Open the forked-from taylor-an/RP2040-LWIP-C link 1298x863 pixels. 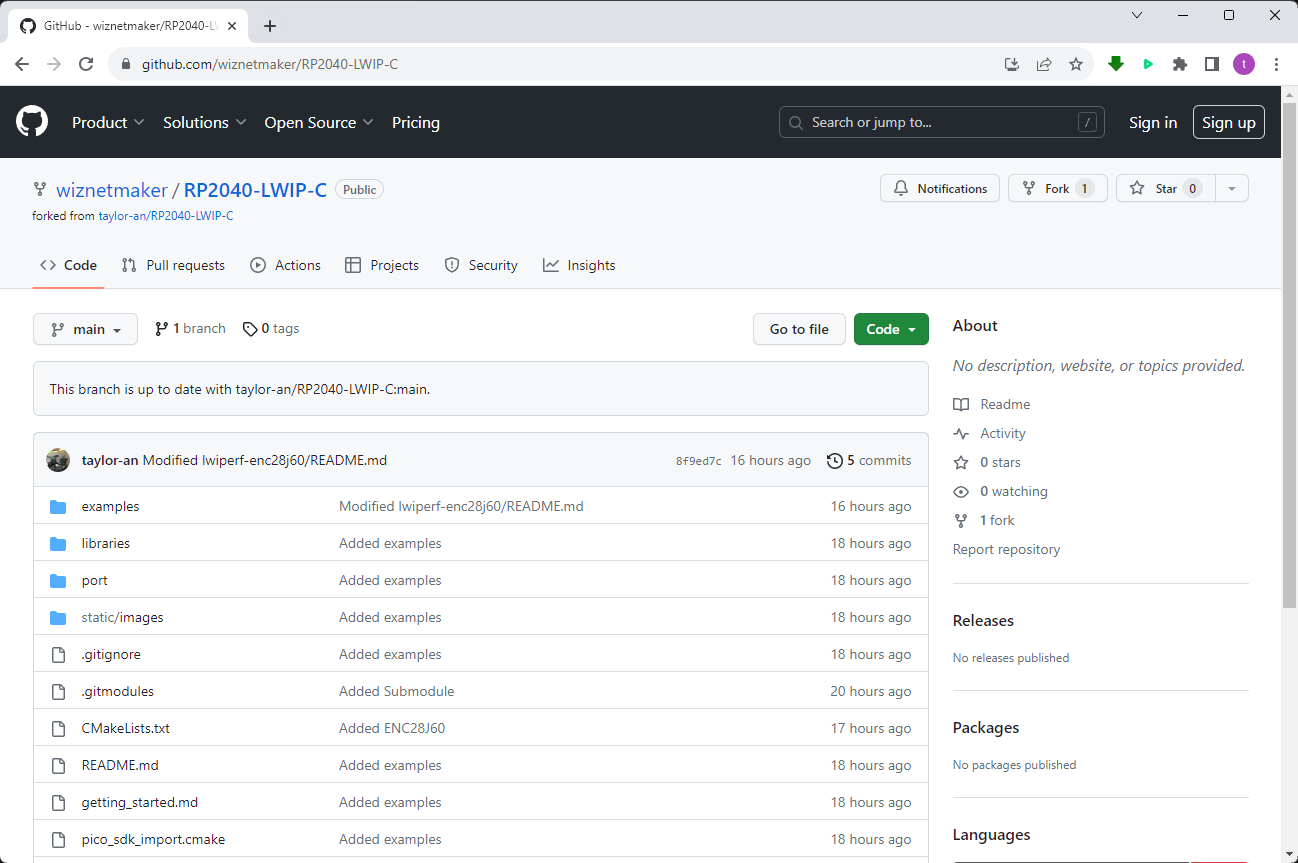click(166, 215)
